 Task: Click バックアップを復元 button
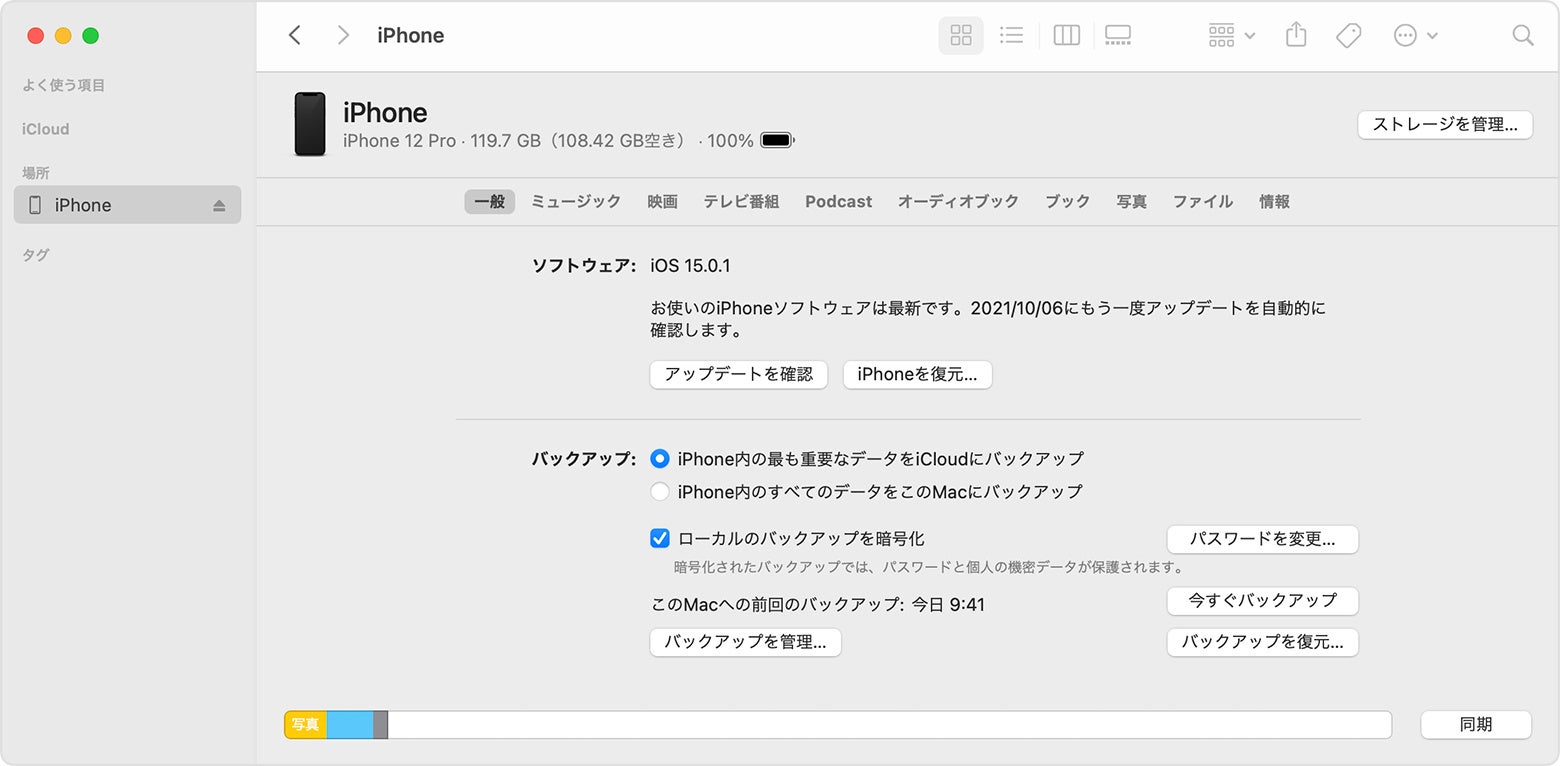click(x=1263, y=643)
